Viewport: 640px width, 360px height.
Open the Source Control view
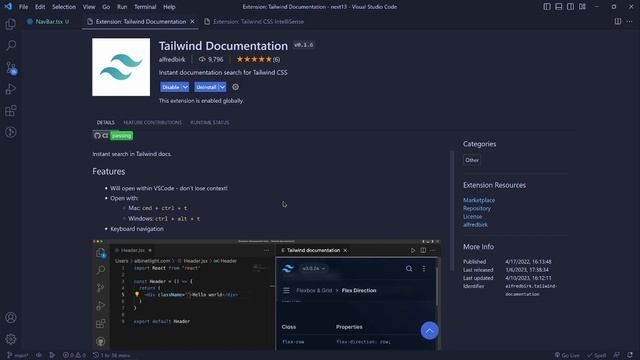[11, 67]
